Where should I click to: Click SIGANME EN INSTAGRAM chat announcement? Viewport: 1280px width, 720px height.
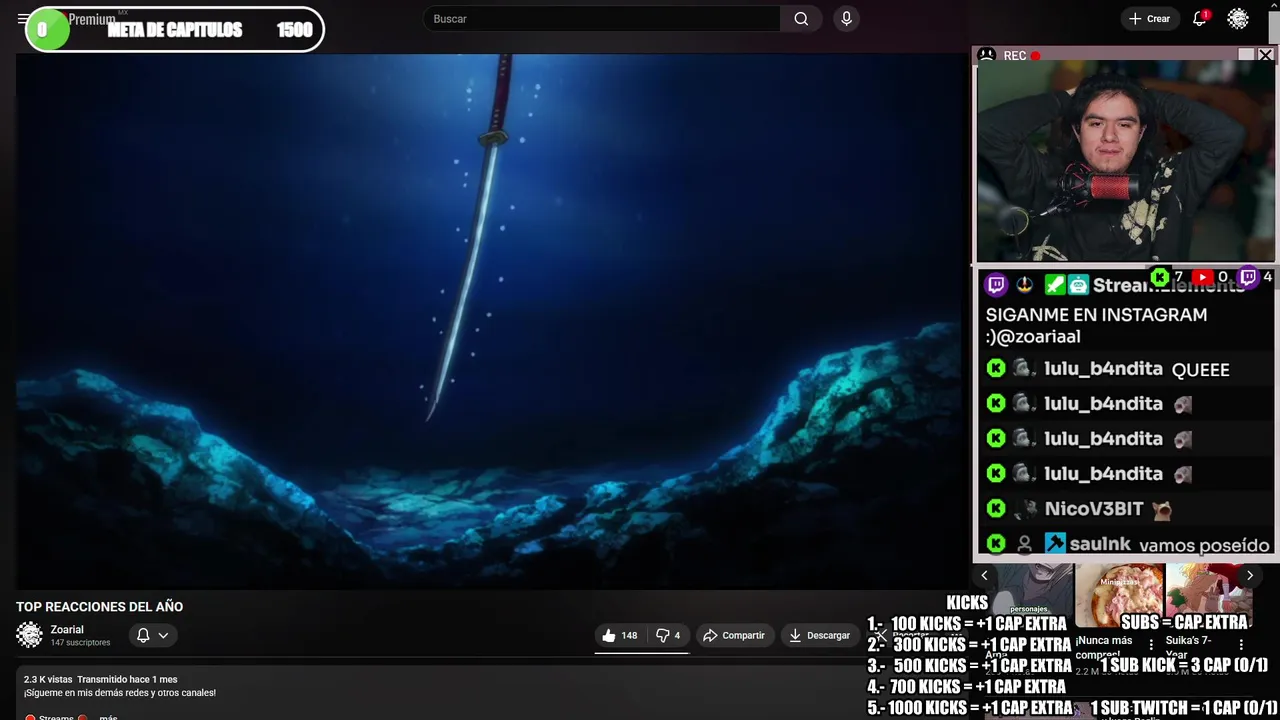[x=1096, y=325]
